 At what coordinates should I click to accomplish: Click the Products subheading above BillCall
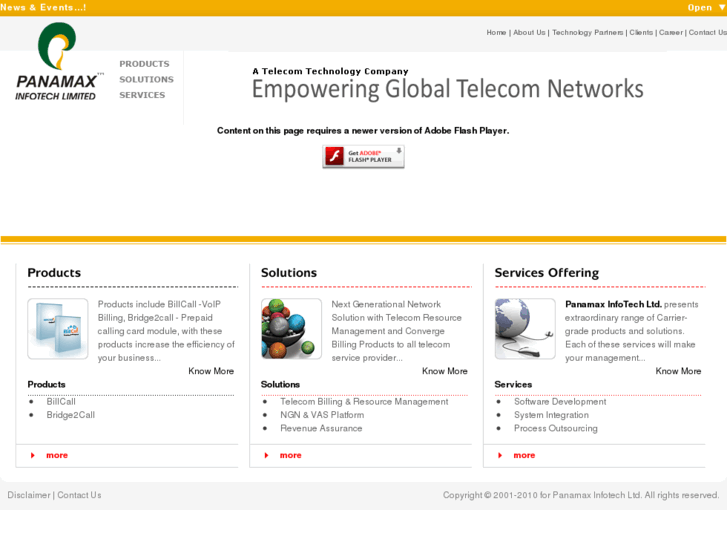pyautogui.click(x=46, y=385)
